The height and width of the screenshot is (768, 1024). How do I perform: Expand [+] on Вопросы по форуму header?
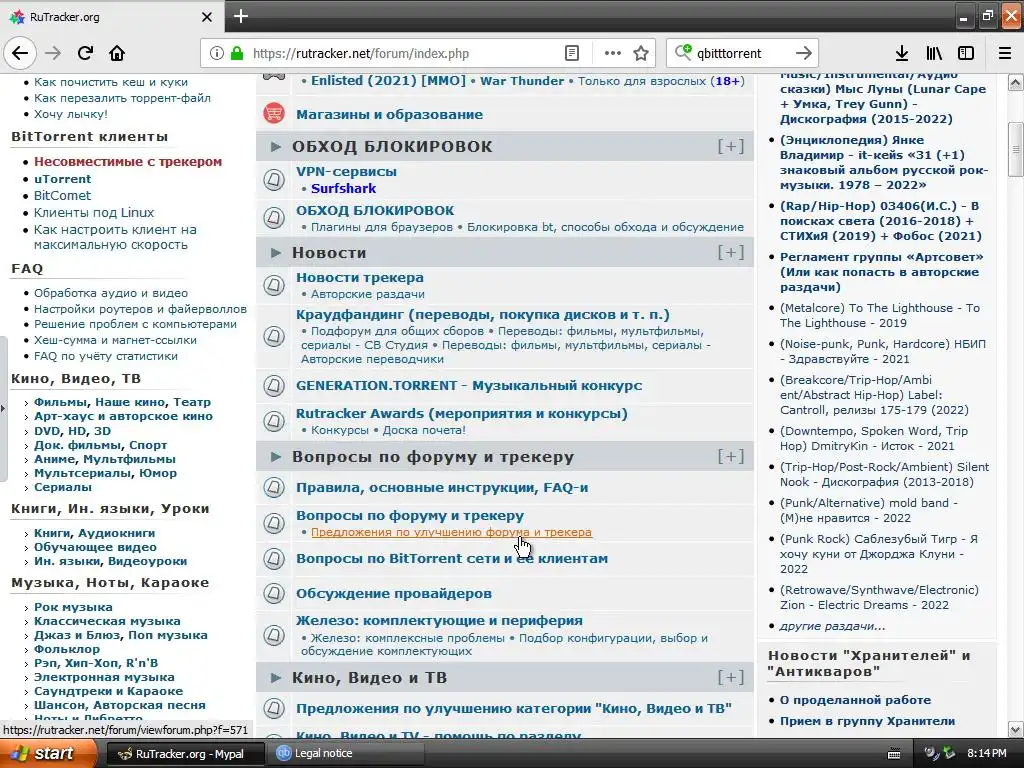point(731,456)
